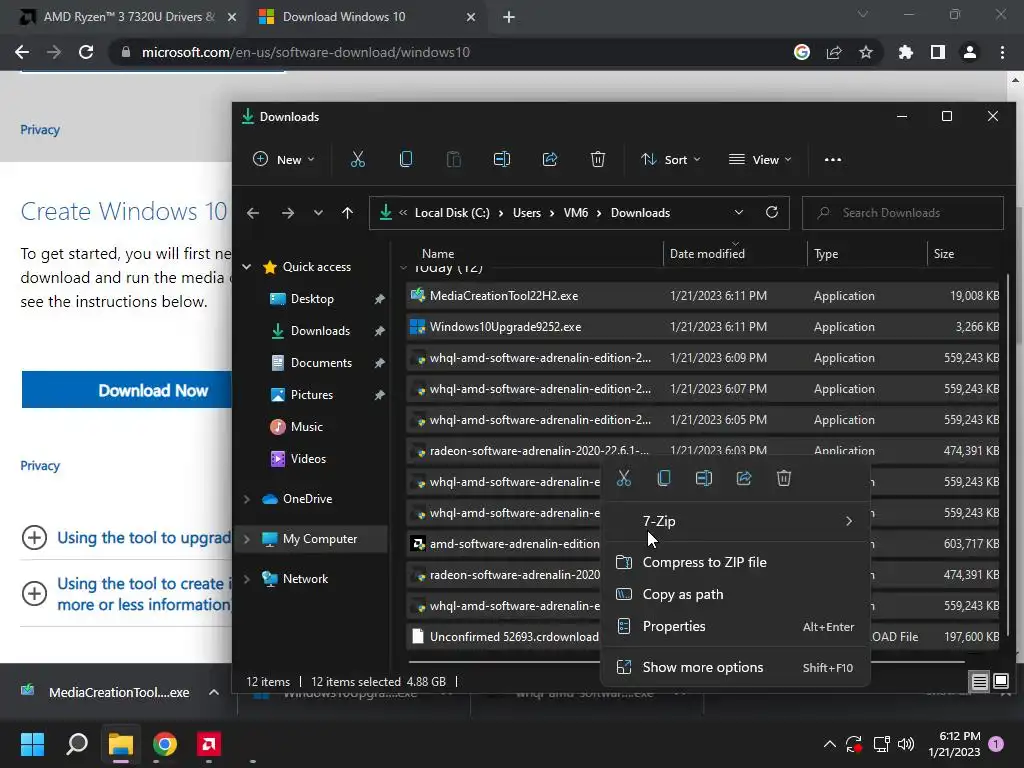Refresh the Downloads folder view

pos(771,212)
